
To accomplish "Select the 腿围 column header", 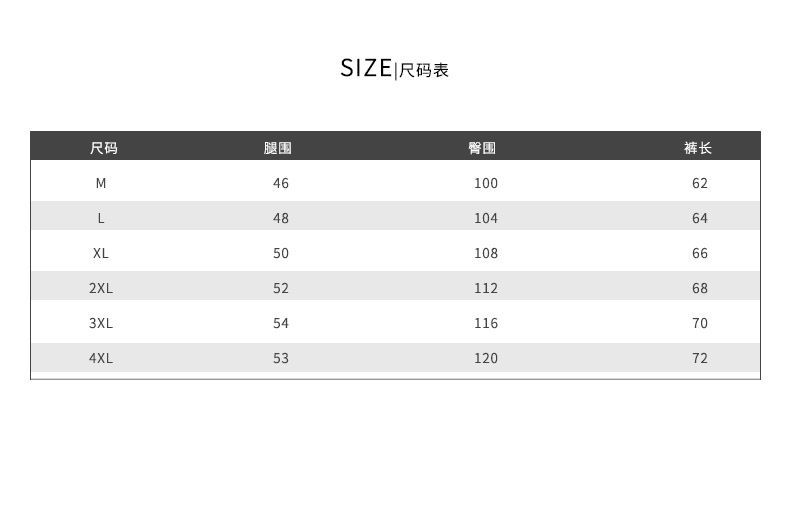I will coord(278,148).
